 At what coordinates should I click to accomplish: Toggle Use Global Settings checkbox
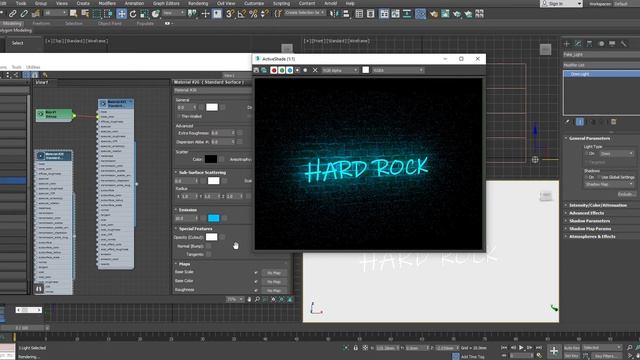[599, 178]
